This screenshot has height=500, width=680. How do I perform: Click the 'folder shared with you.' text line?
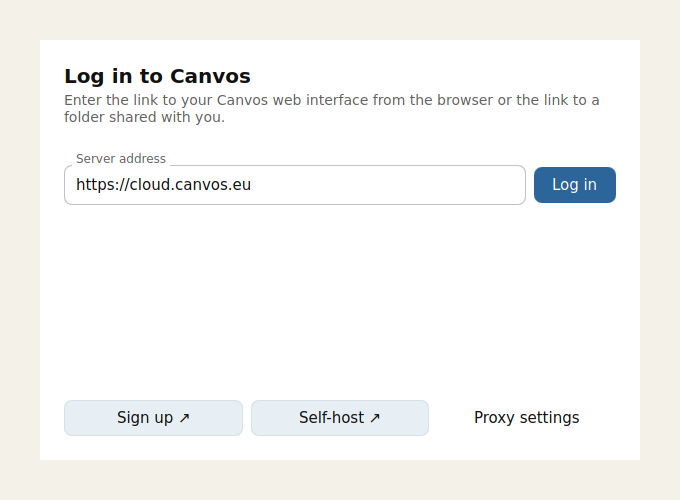(x=144, y=117)
